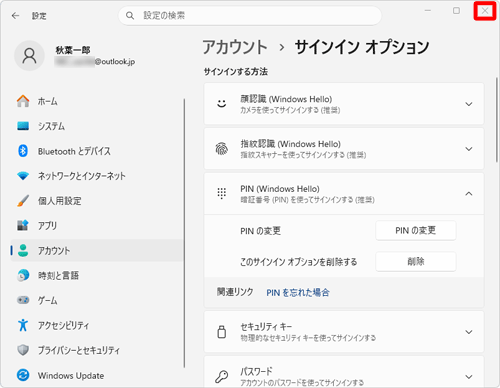Open ゲーム settings category
Screen dimensions: 500x388
pos(97,300)
